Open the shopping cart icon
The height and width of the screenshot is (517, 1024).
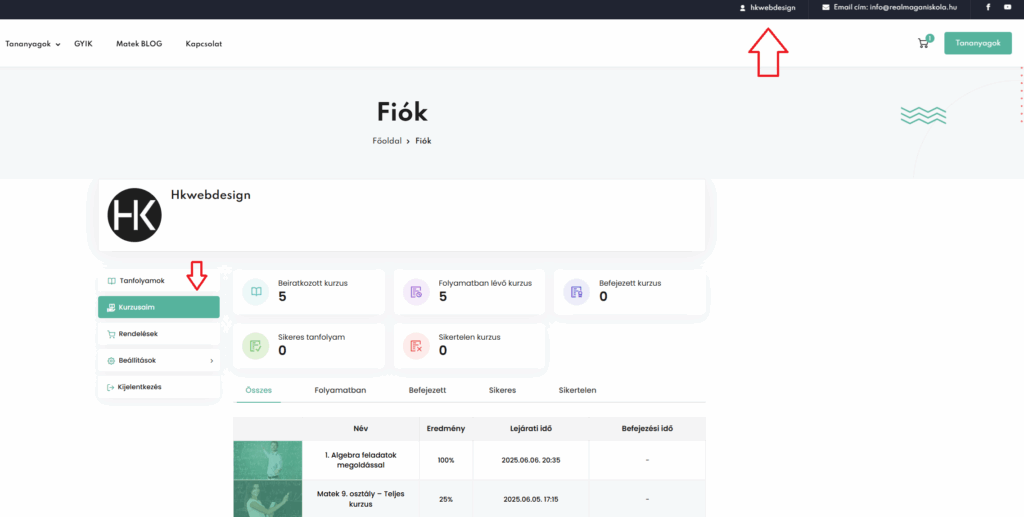coord(923,43)
